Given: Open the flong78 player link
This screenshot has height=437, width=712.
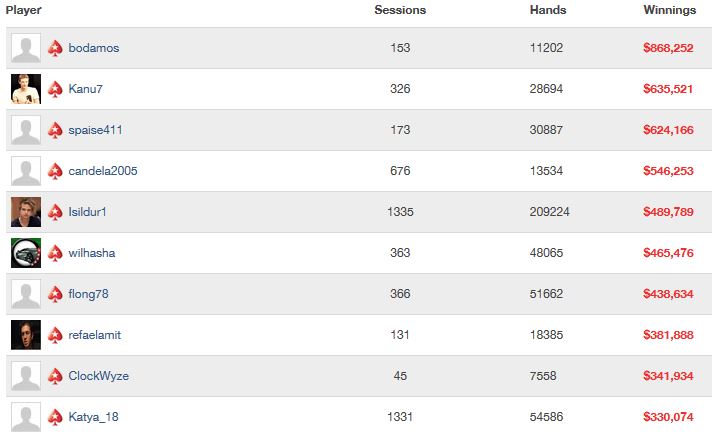Looking at the screenshot, I should (x=89, y=294).
